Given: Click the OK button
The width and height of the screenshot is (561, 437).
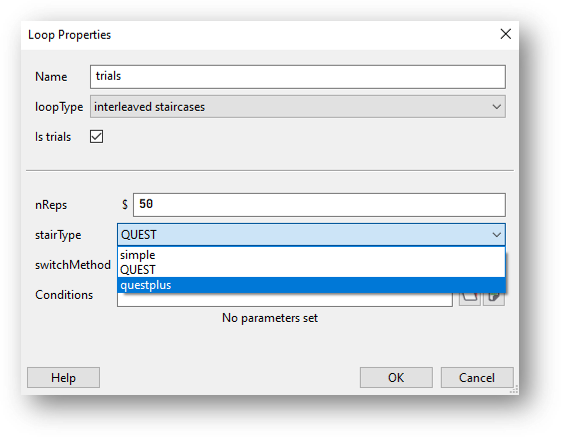Looking at the screenshot, I should (x=396, y=378).
